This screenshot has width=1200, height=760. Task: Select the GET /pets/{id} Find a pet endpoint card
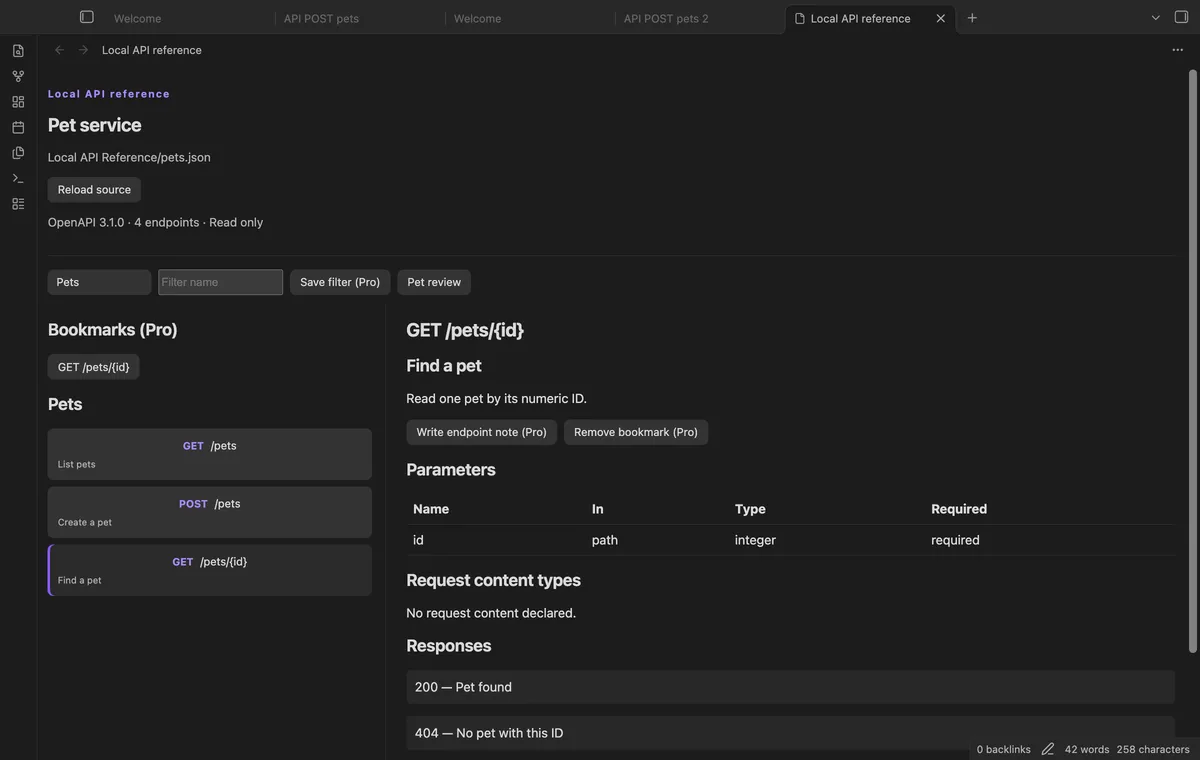click(x=210, y=570)
